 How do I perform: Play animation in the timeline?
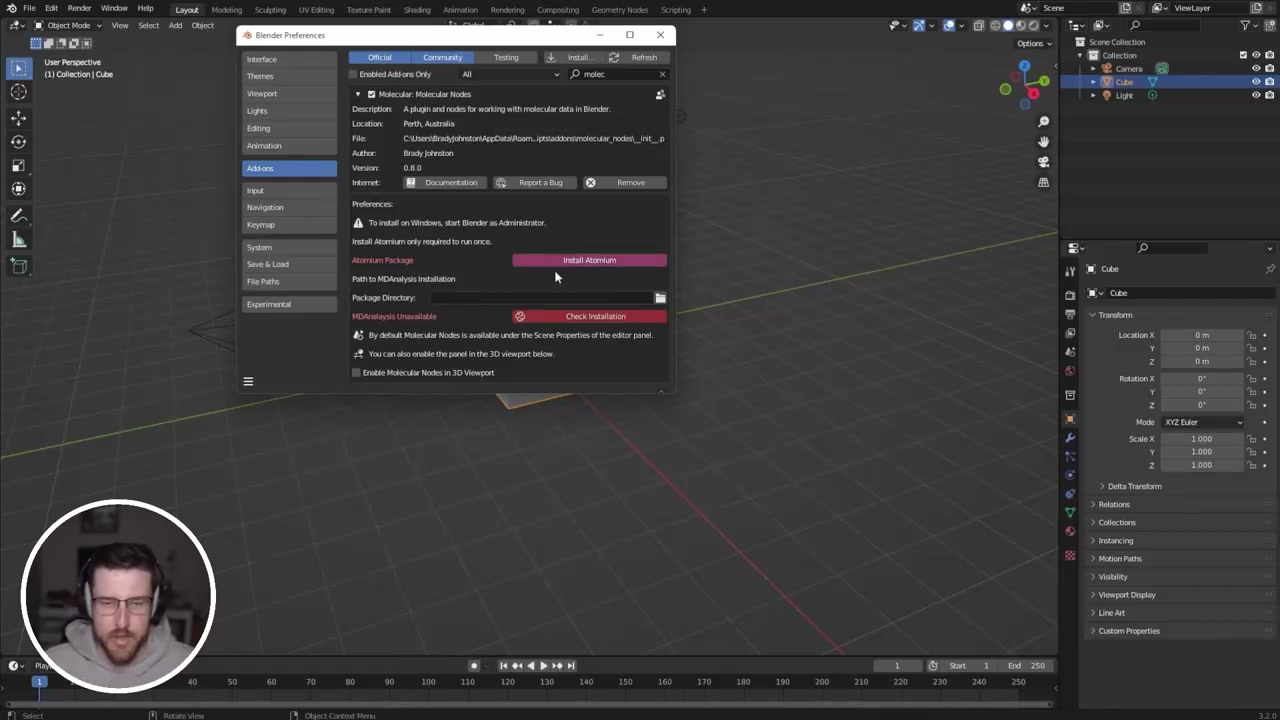[x=543, y=666]
